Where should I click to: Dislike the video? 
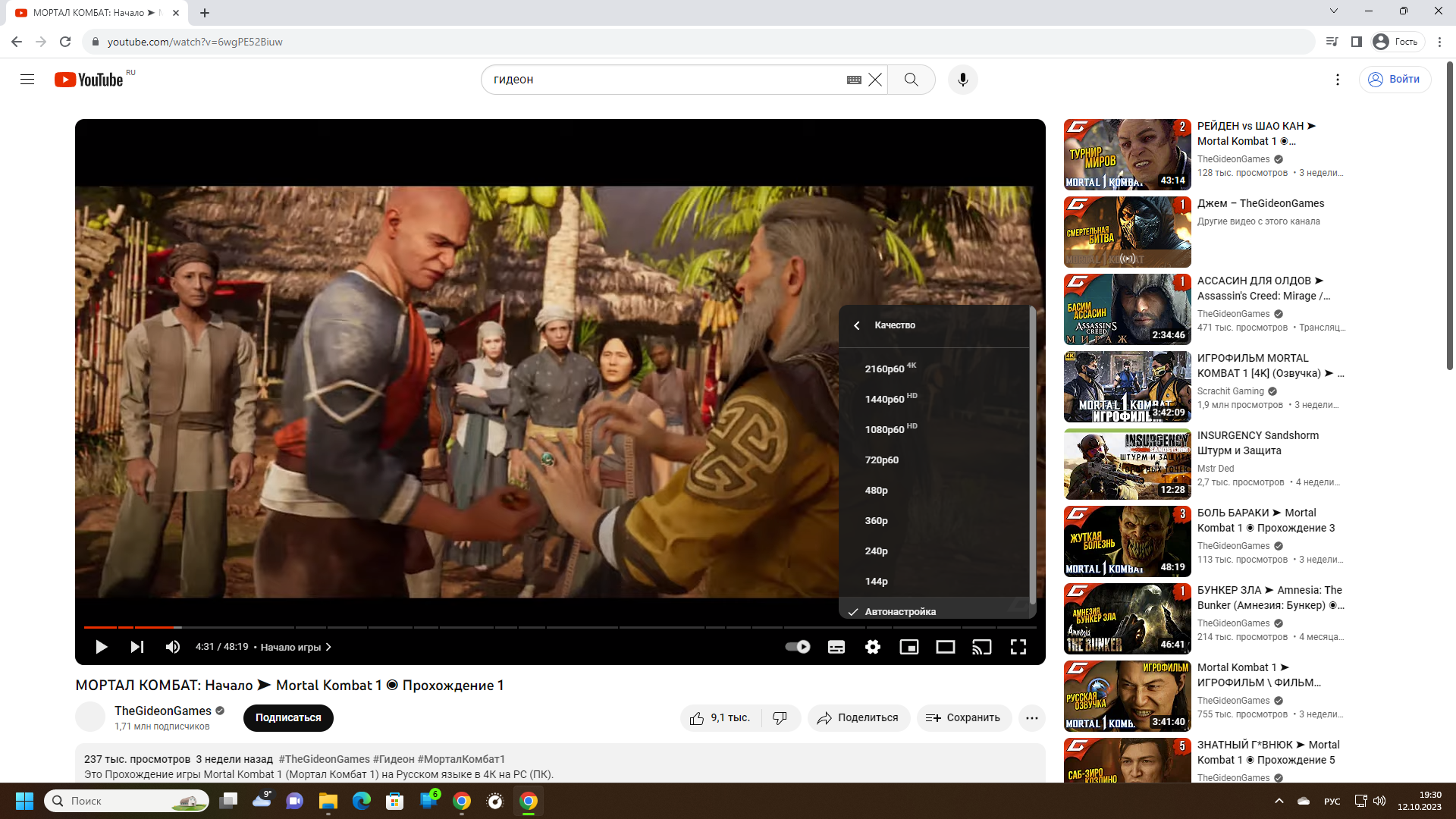[x=780, y=717]
